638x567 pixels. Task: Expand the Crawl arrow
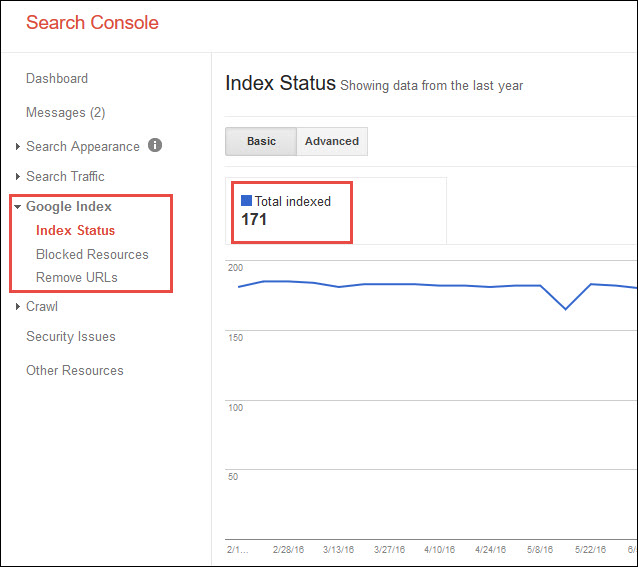click(17, 307)
